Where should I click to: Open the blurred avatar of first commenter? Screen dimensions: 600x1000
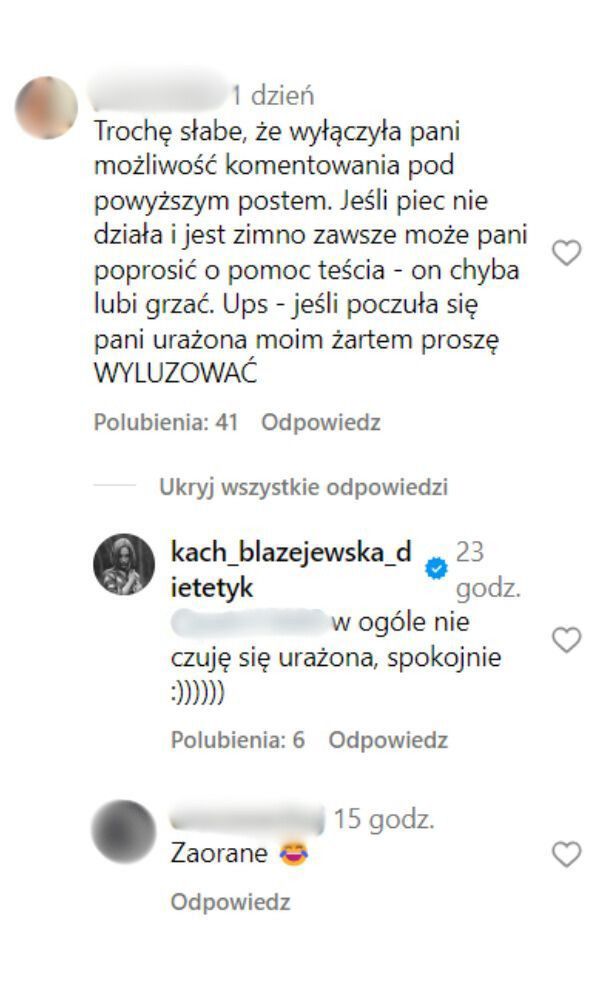(46, 108)
